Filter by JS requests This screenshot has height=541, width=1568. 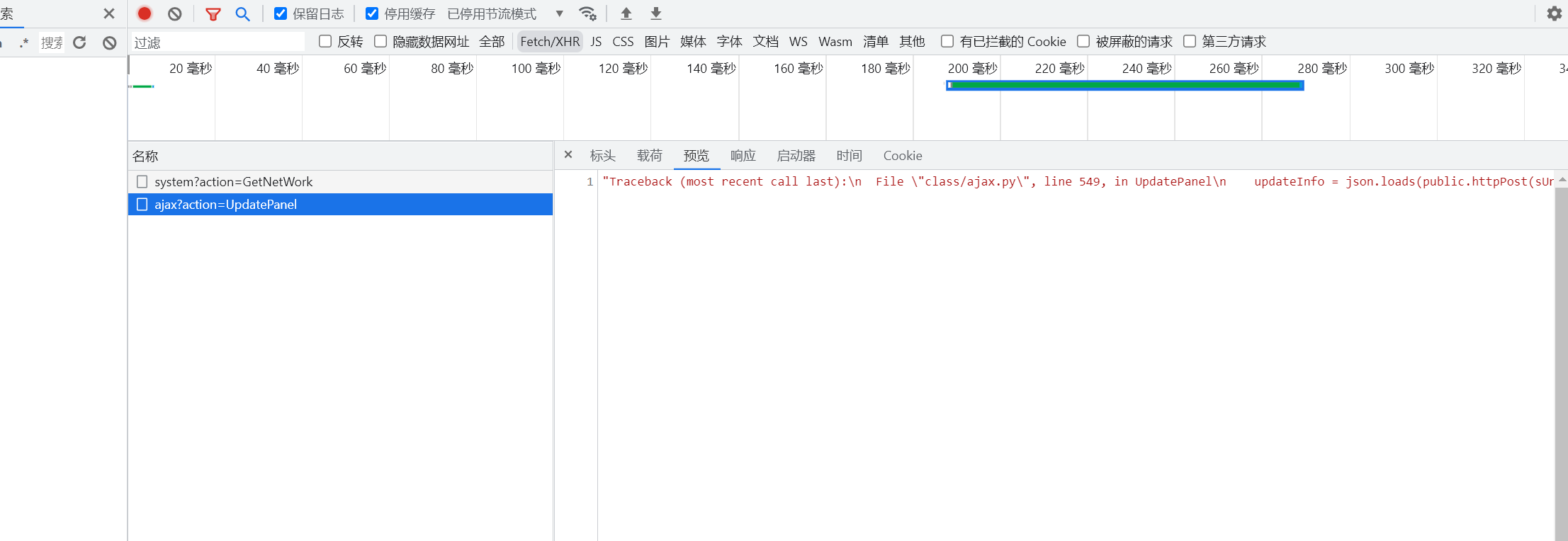tap(596, 42)
